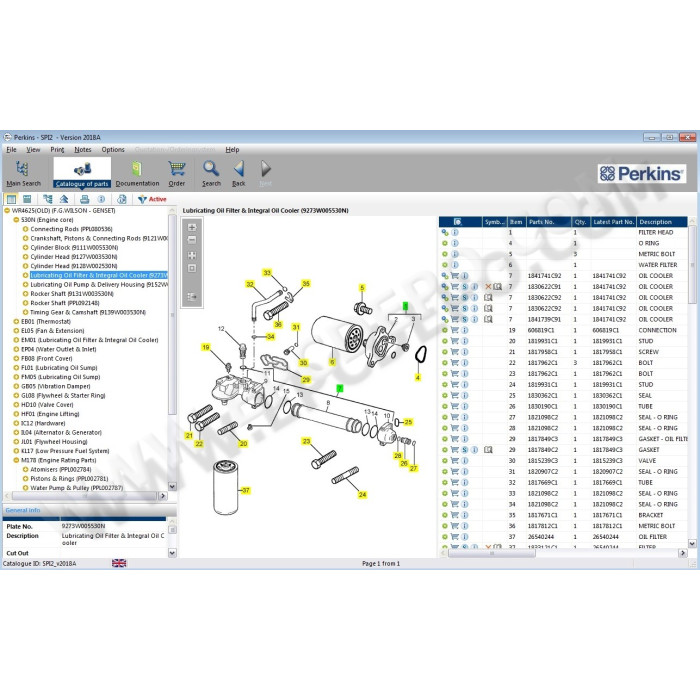Click the tree horizontal scroll right arrow
The width and height of the screenshot is (700, 700).
click(x=163, y=496)
